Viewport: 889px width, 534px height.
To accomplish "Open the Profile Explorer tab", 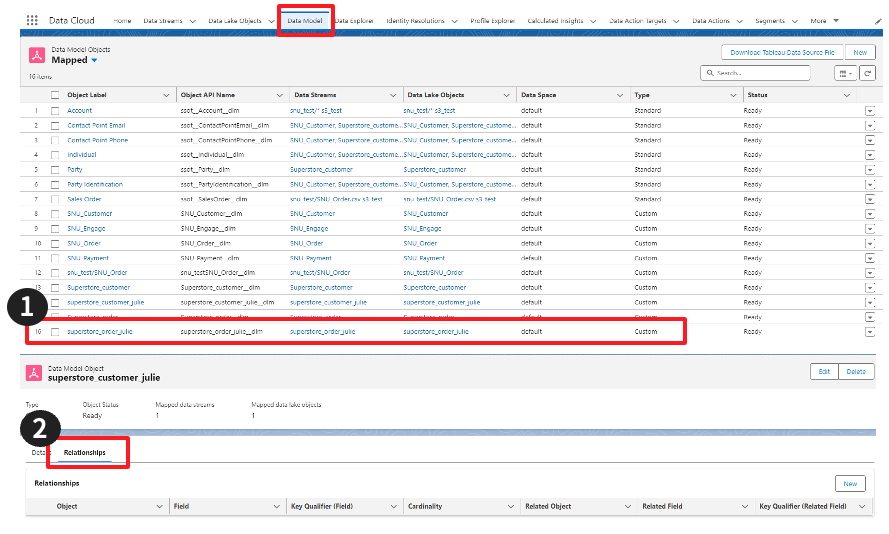I will 493,21.
